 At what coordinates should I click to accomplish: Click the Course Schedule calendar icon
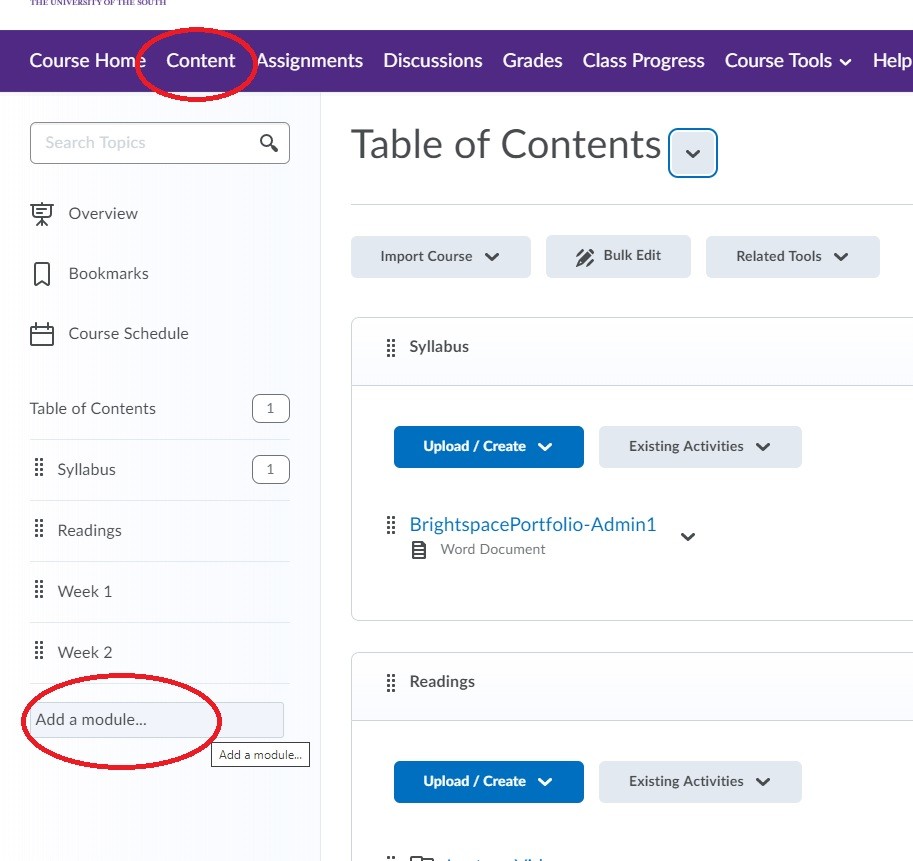click(42, 334)
